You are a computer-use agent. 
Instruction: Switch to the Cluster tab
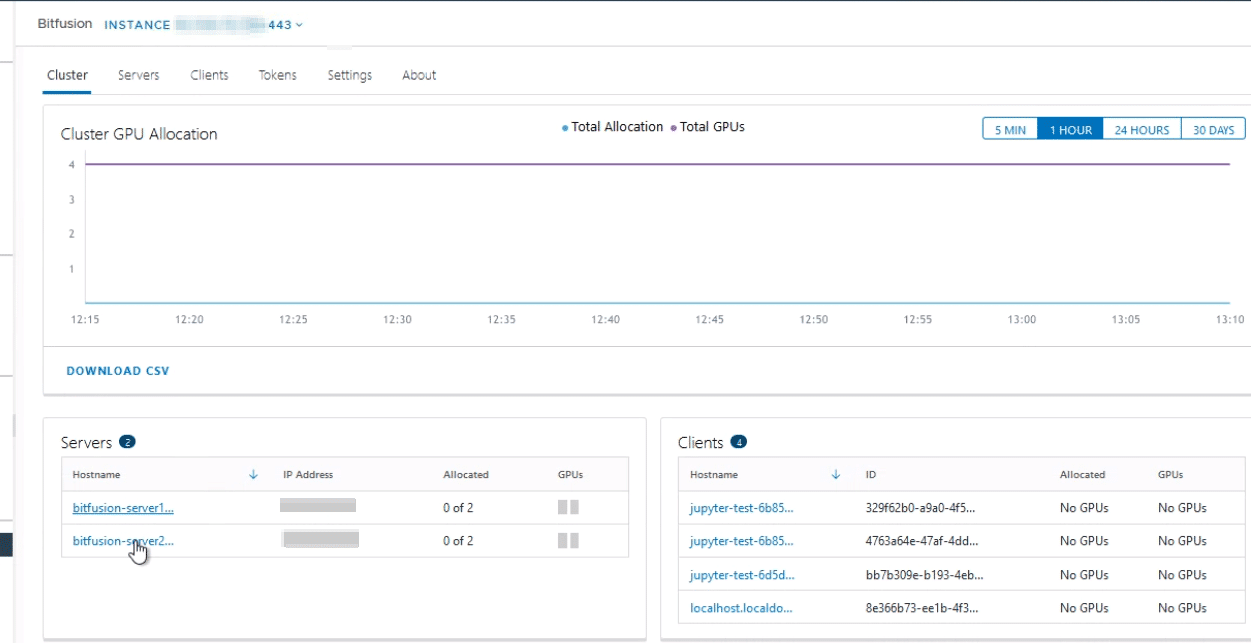67,75
